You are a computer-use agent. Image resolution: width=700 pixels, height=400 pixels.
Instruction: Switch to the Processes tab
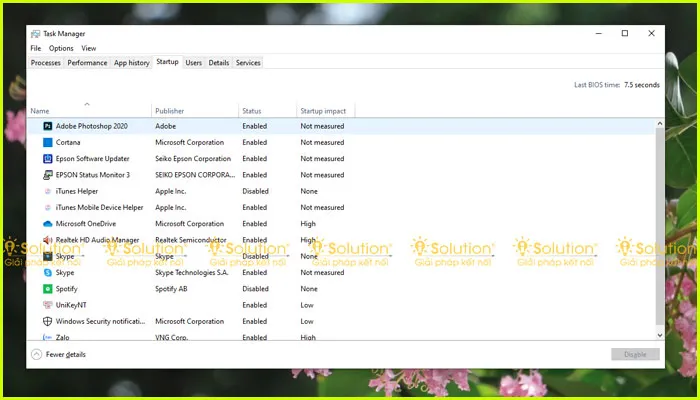click(x=46, y=63)
